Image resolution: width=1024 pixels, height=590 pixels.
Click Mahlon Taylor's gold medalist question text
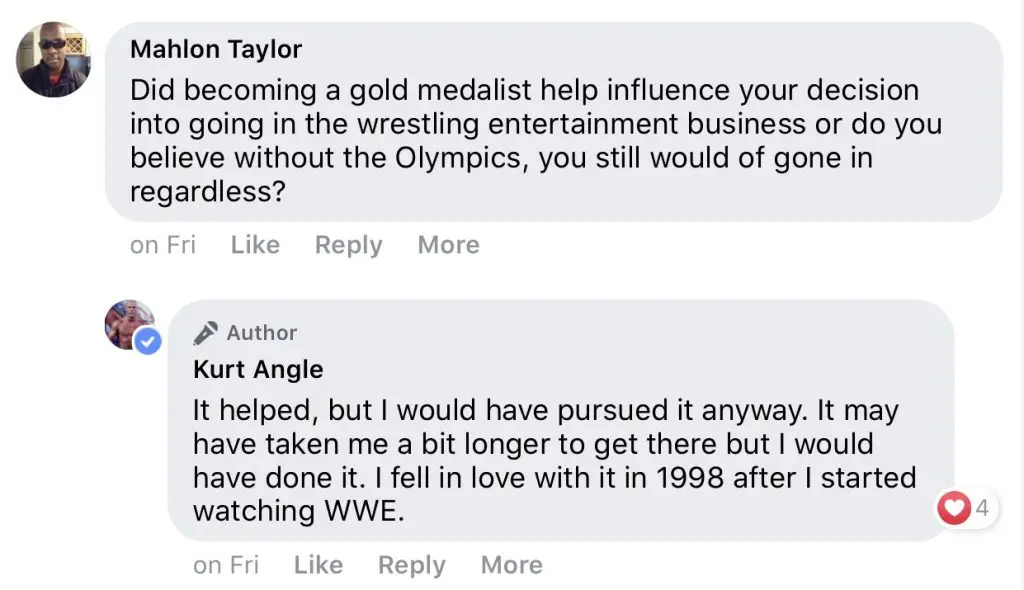pyautogui.click(x=535, y=140)
